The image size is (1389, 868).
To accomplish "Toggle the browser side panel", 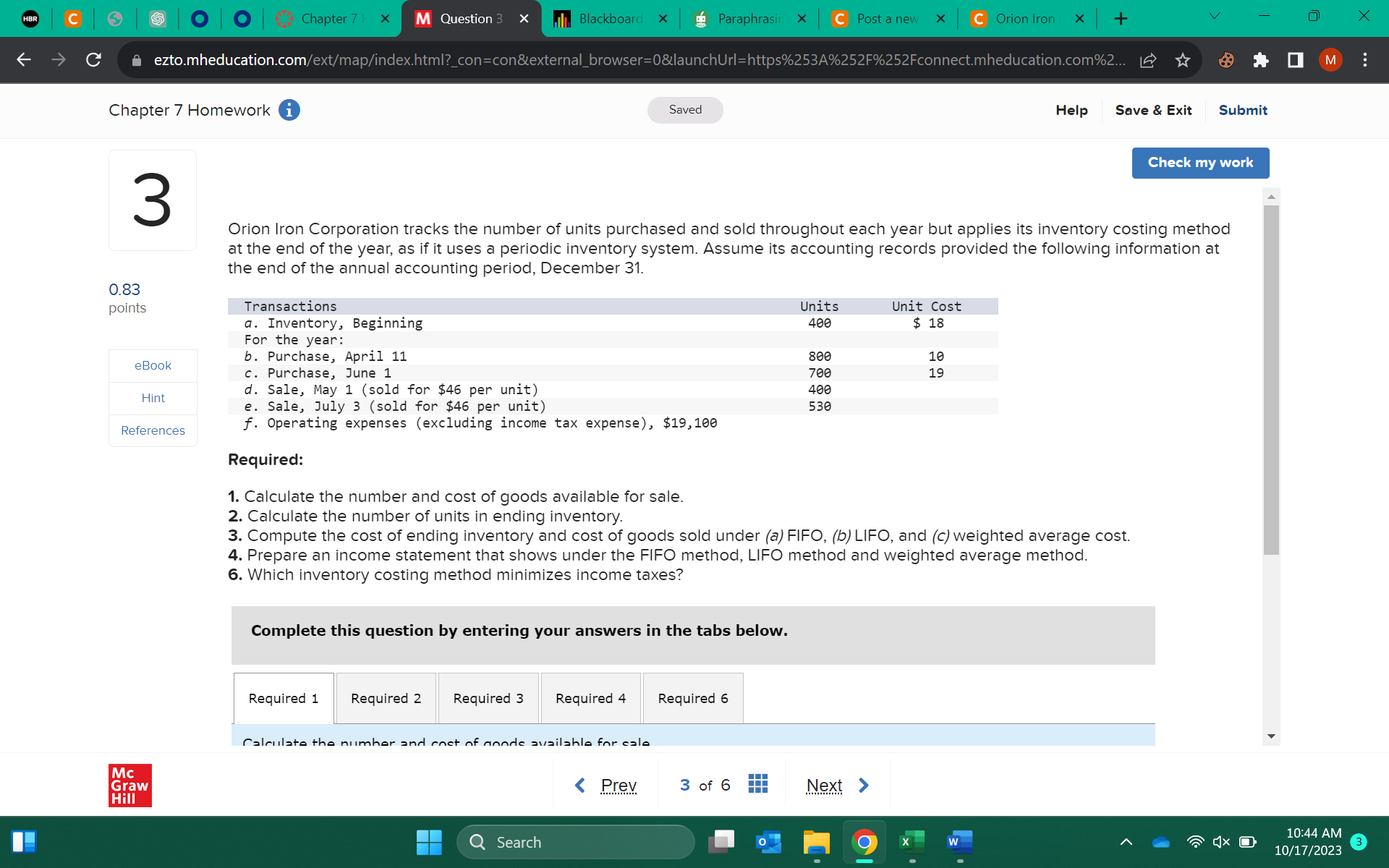I will point(1295,60).
